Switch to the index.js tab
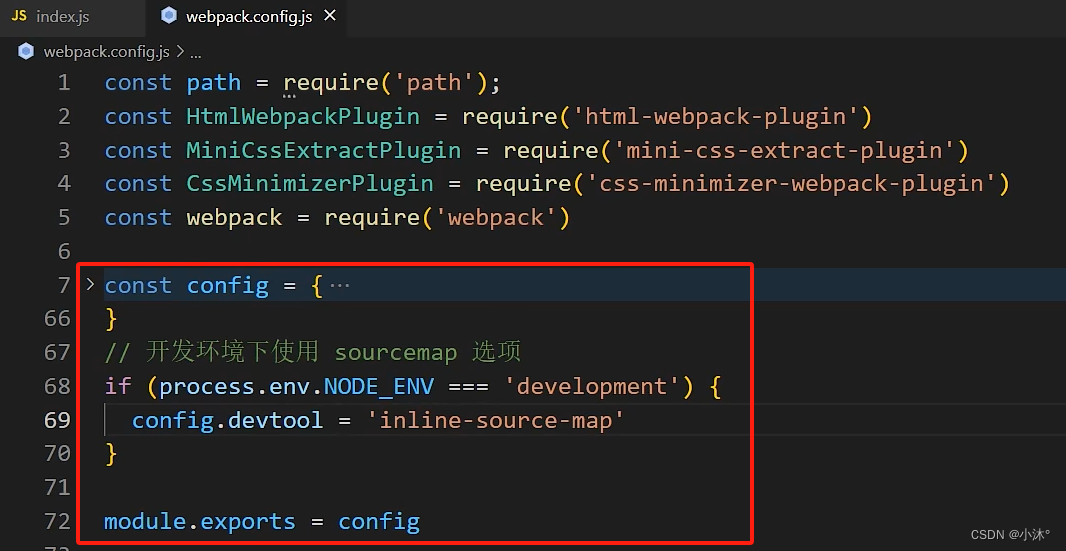 72,17
